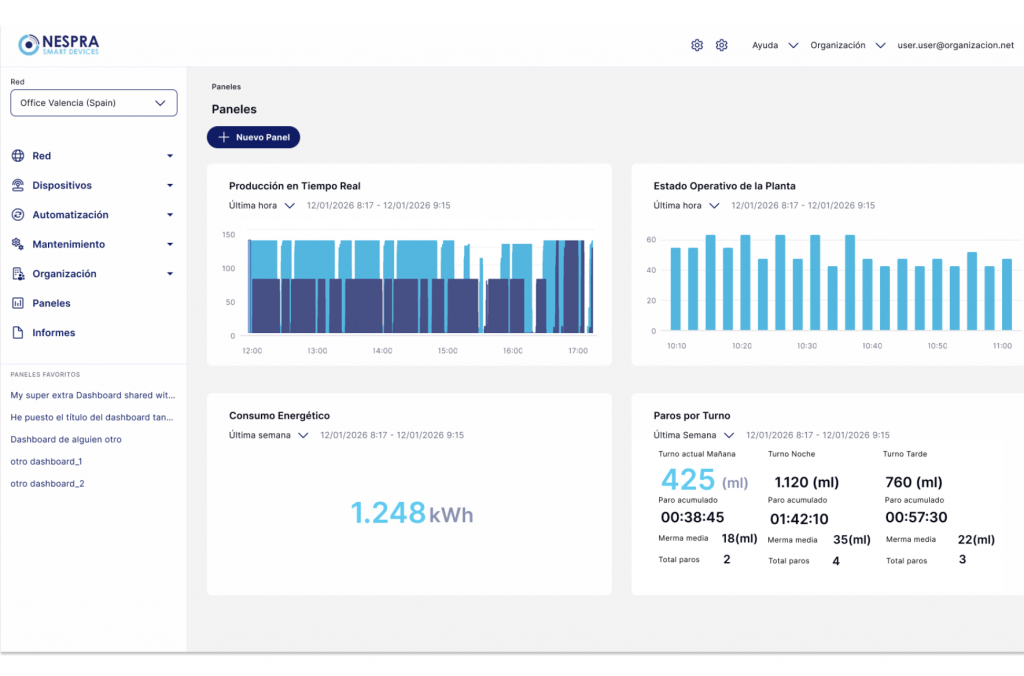Click user.user@organizacion.net account label
The height and width of the screenshot is (676, 1024).
pos(955,45)
